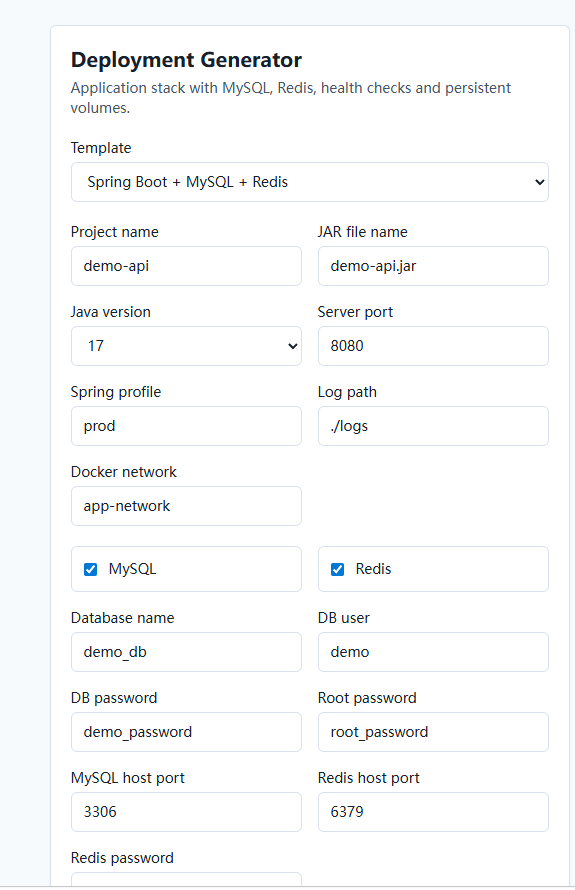
Task: Click the Project name field
Action: point(186,266)
